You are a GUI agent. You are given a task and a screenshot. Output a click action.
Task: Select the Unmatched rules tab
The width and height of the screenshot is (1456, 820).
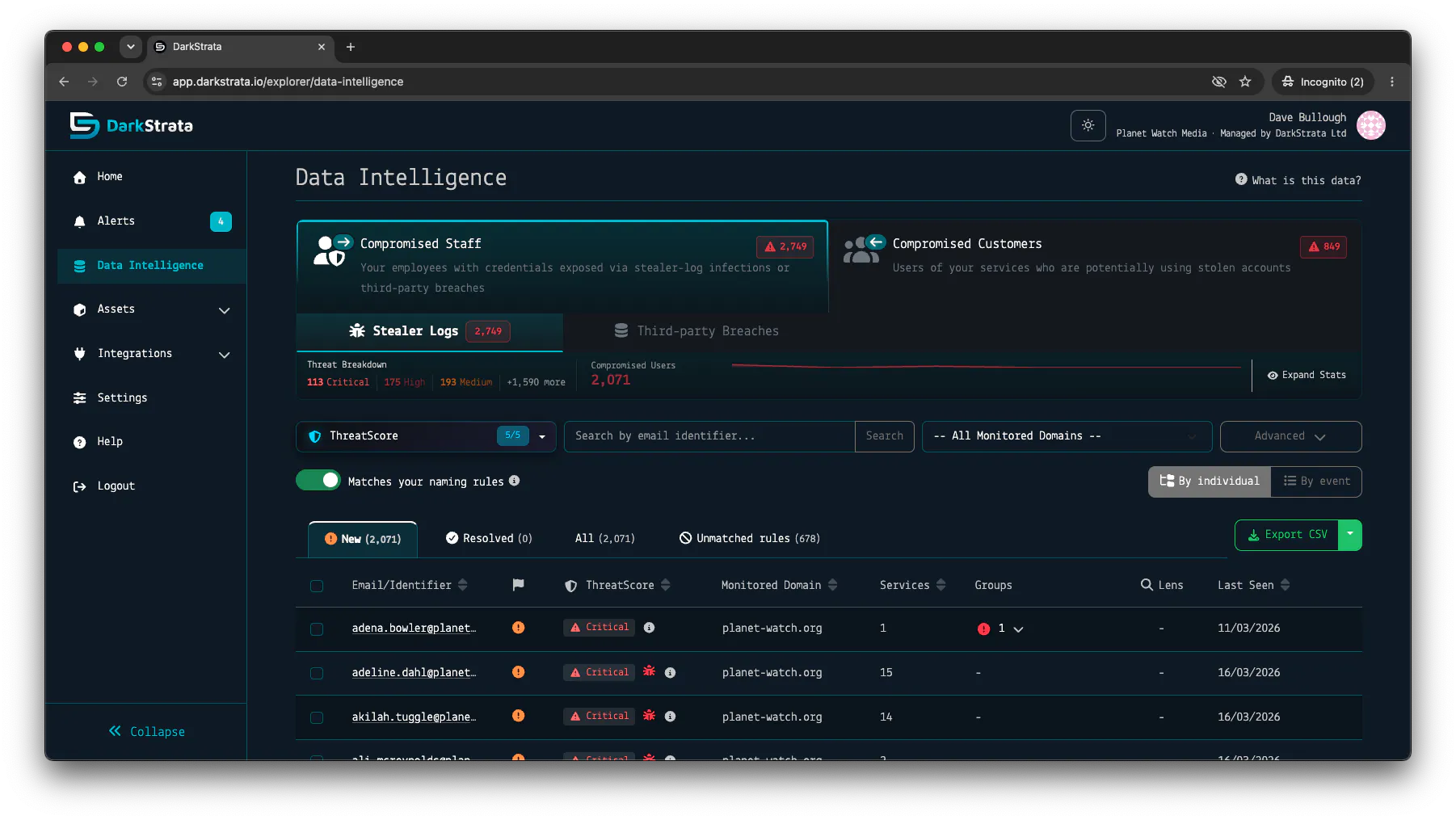[x=749, y=538]
